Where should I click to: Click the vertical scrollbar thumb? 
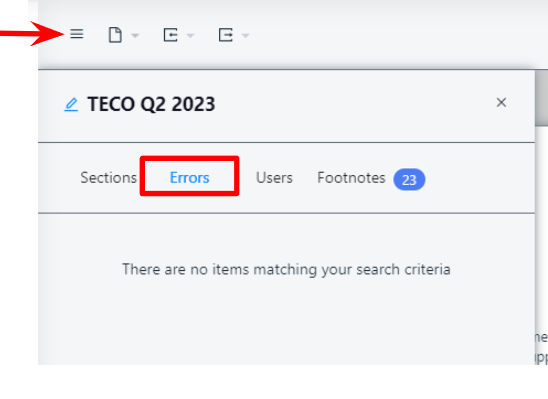541,97
